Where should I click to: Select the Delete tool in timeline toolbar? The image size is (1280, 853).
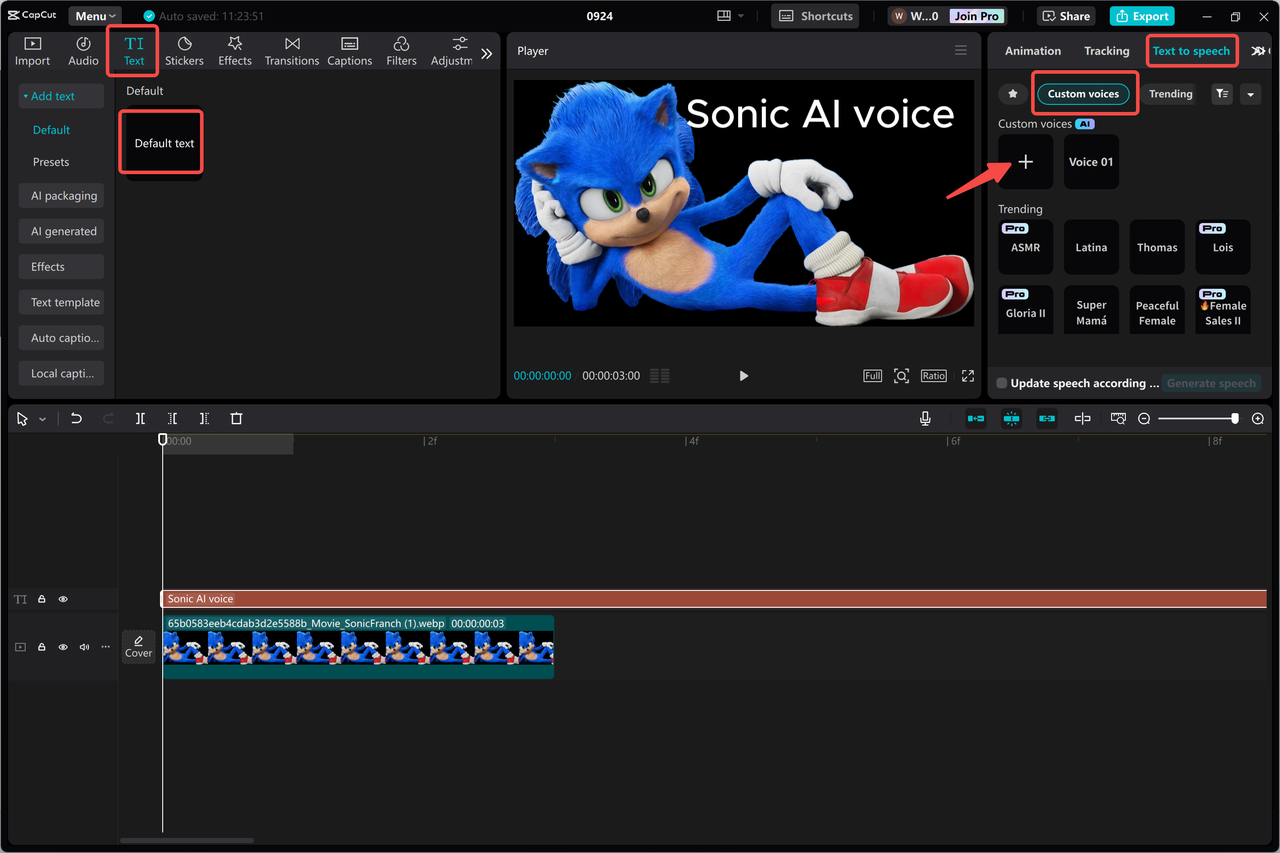[236, 418]
